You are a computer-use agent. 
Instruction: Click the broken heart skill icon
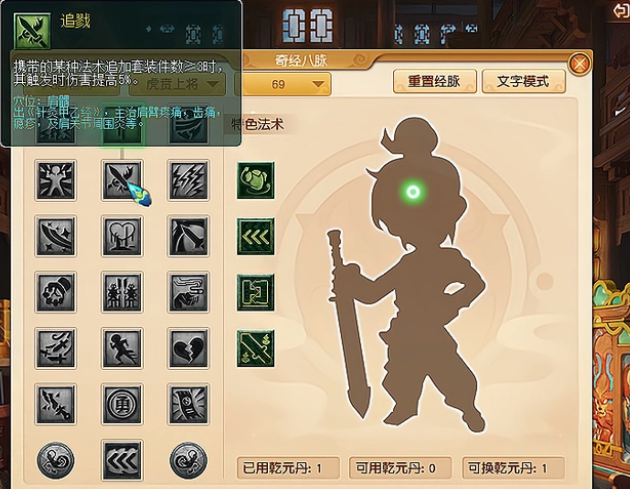(188, 348)
